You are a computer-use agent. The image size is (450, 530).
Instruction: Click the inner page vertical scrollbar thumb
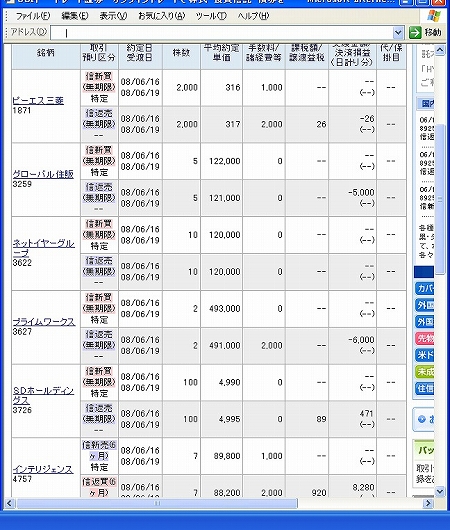pyautogui.click(x=440, y=199)
